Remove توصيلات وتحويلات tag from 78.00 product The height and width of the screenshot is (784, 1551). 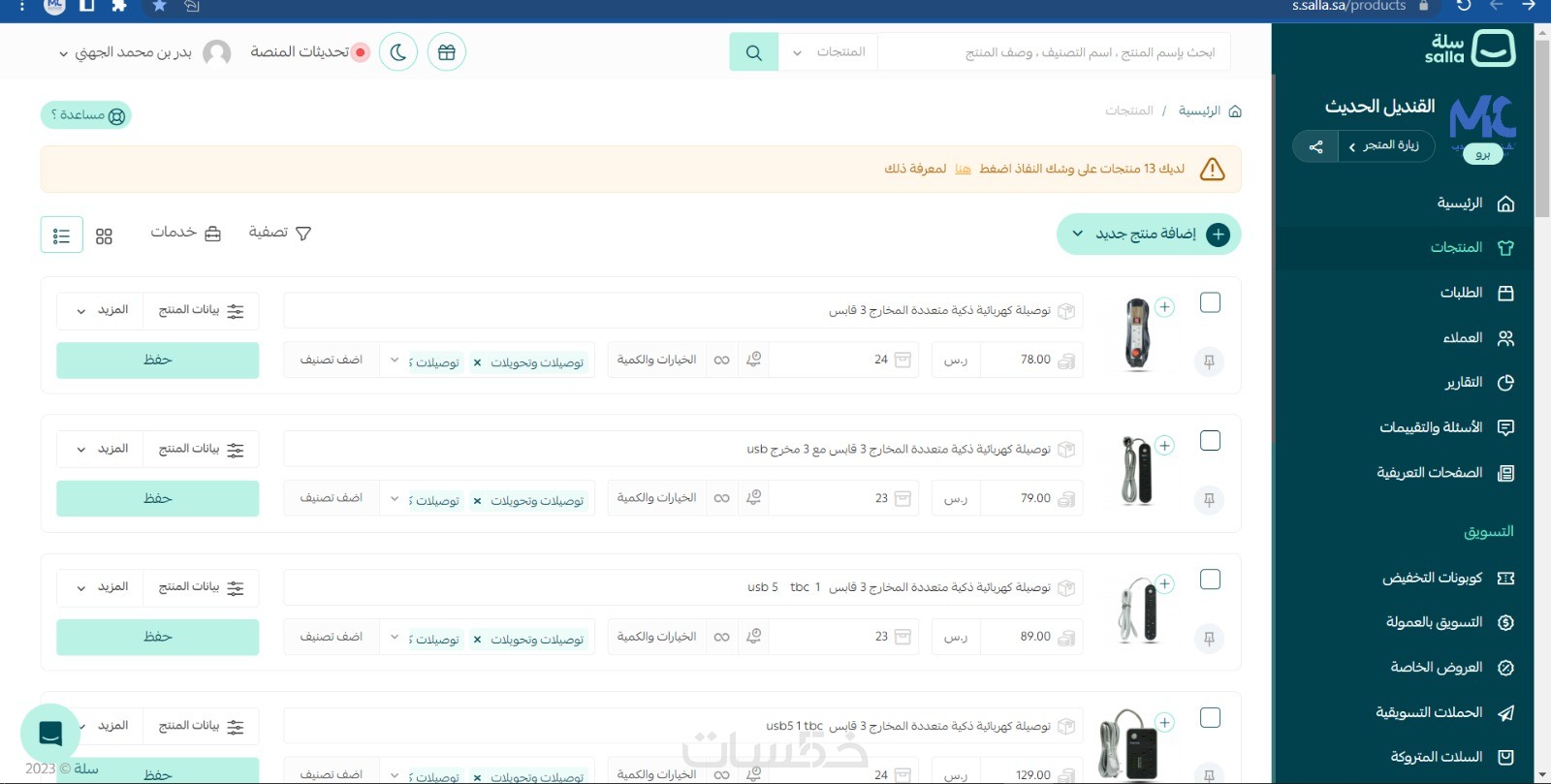pyautogui.click(x=477, y=363)
